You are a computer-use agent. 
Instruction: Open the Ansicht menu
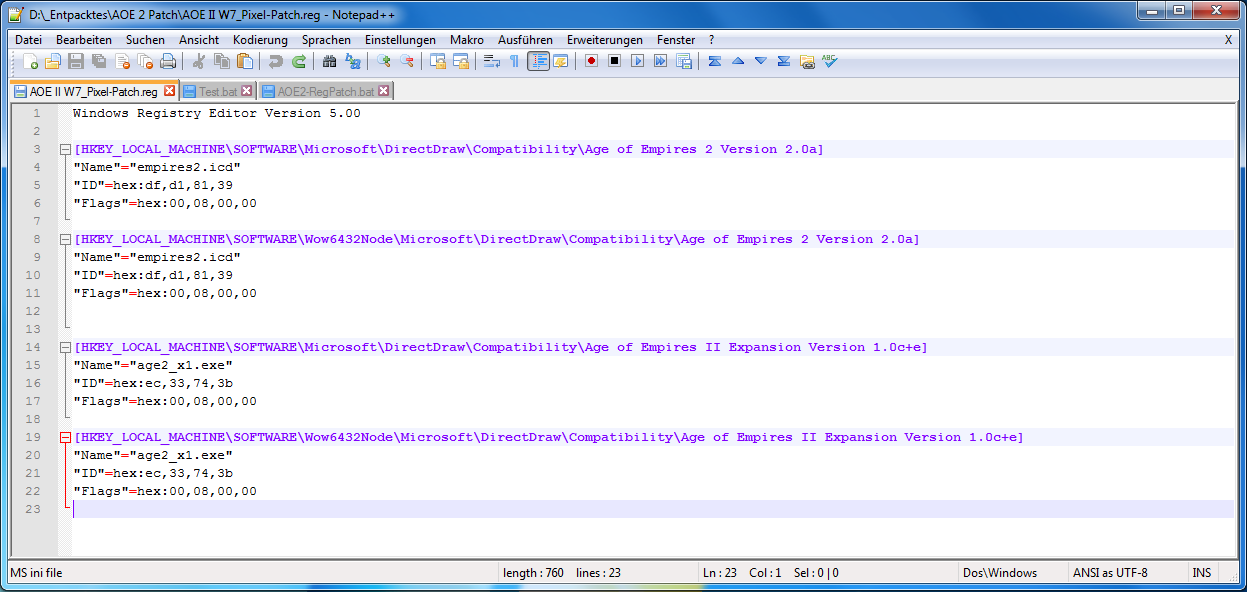click(199, 40)
